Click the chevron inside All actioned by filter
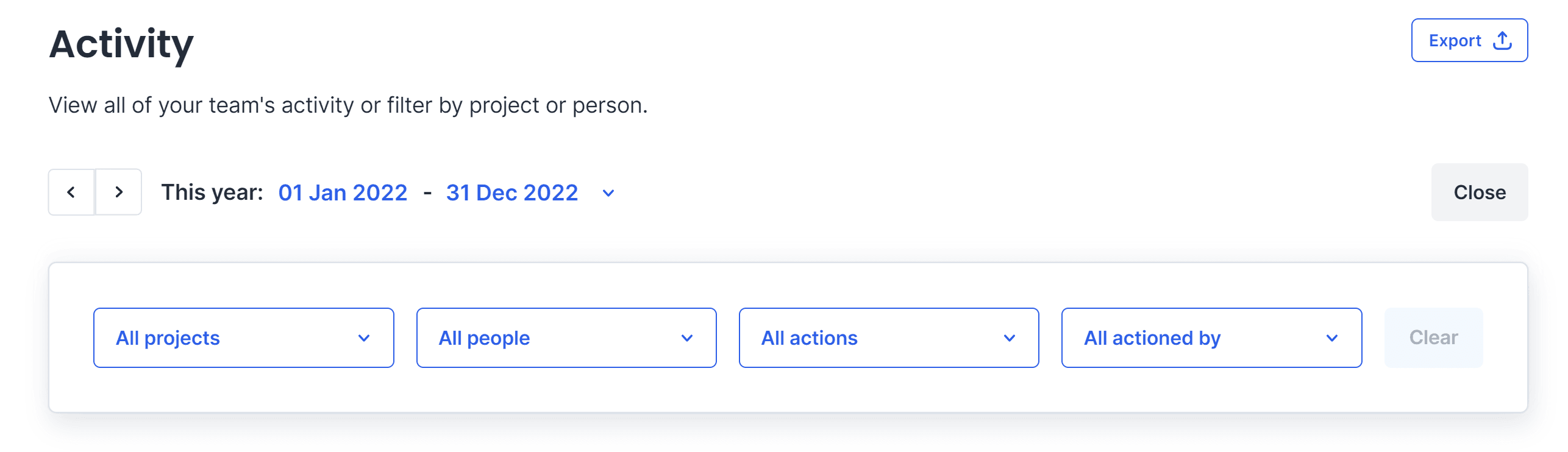1568x452 pixels. point(1332,338)
